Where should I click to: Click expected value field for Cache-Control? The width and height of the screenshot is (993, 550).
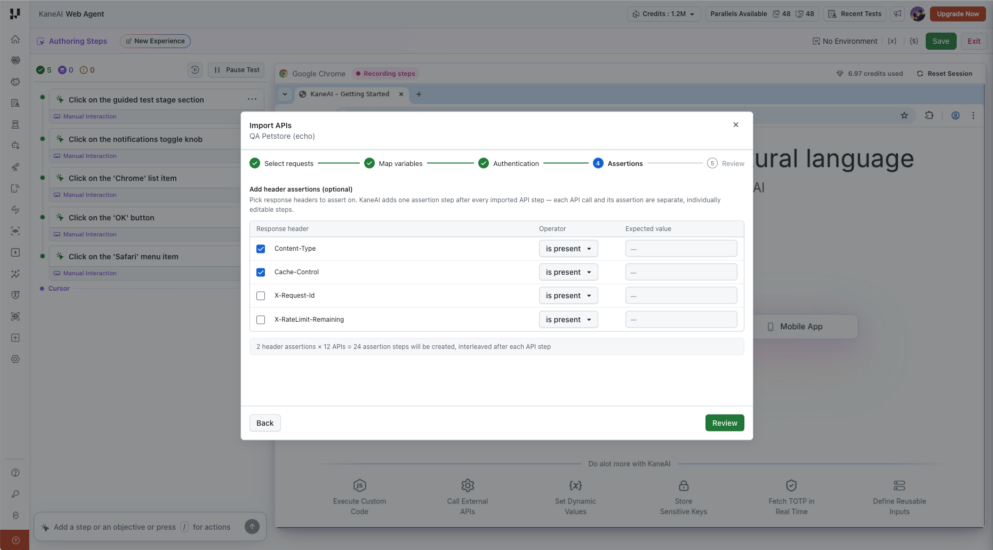(681, 272)
